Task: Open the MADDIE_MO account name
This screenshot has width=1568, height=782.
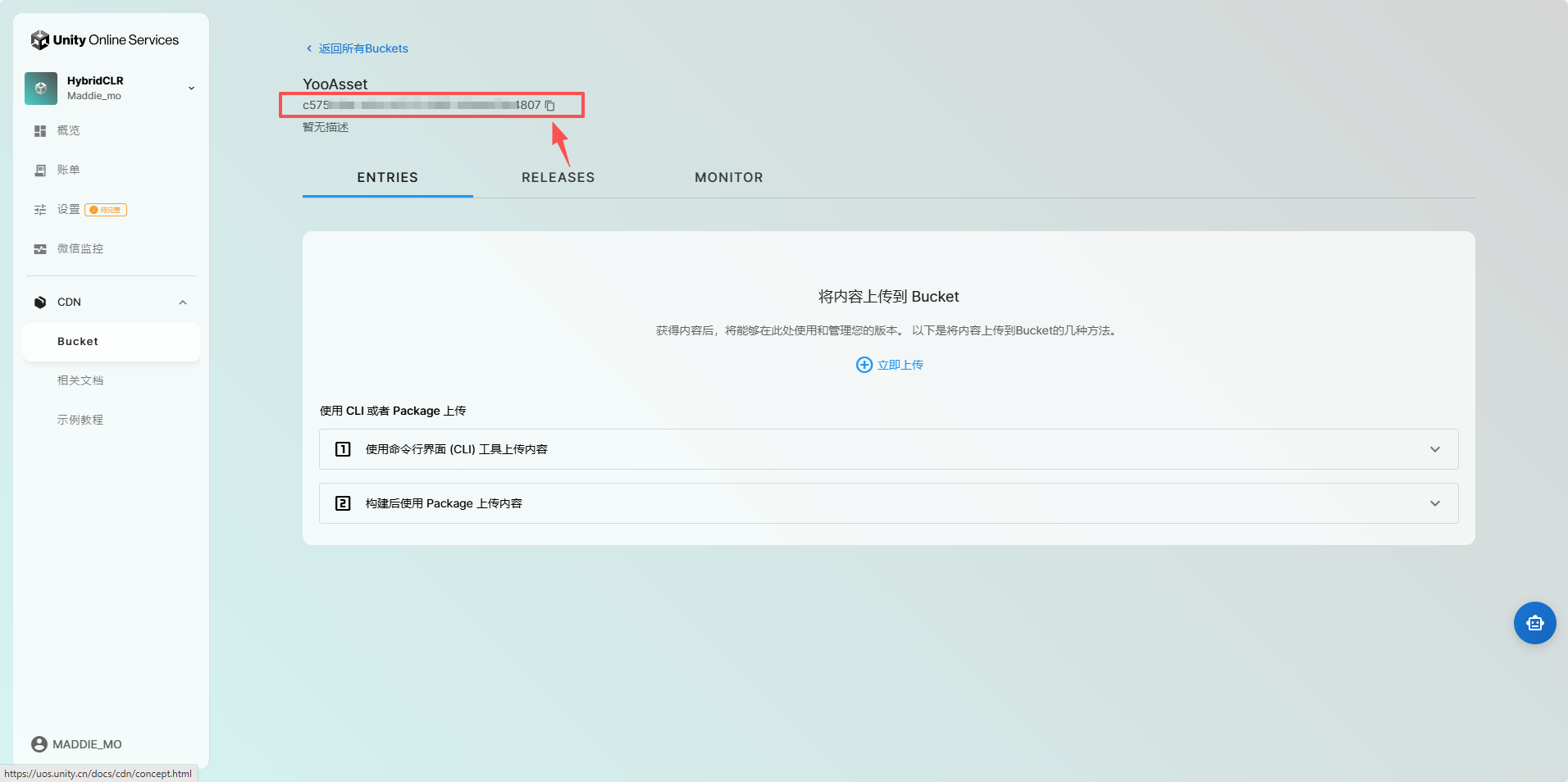Action: (x=88, y=744)
